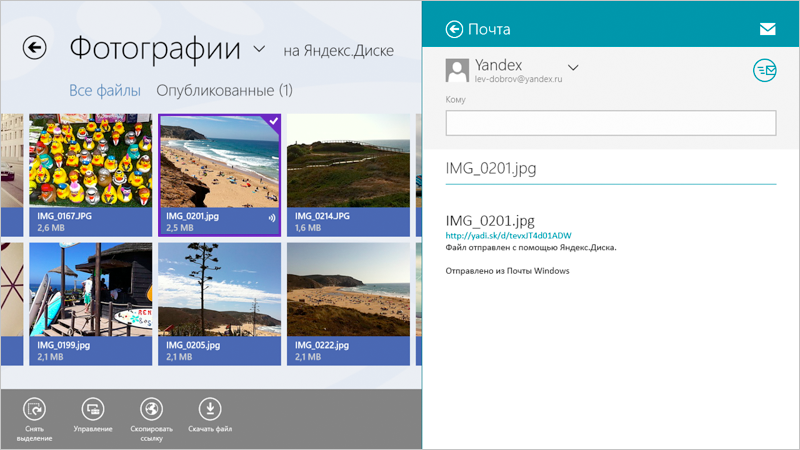Click the text Файл отправлен с помощью Яндекс.Диска
This screenshot has height=450, width=800.
coord(531,248)
